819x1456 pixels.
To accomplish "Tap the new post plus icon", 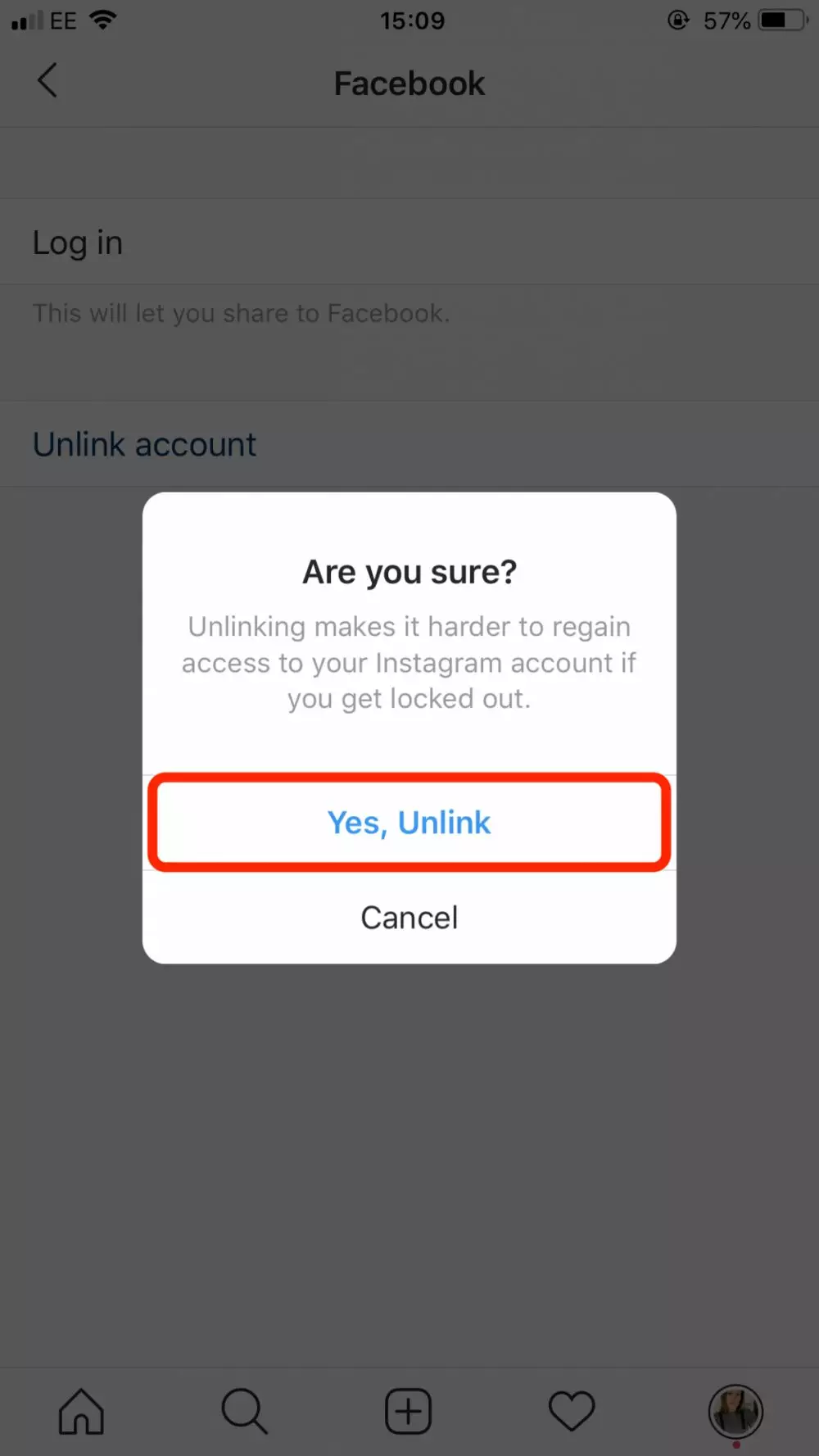I will coord(408,1411).
